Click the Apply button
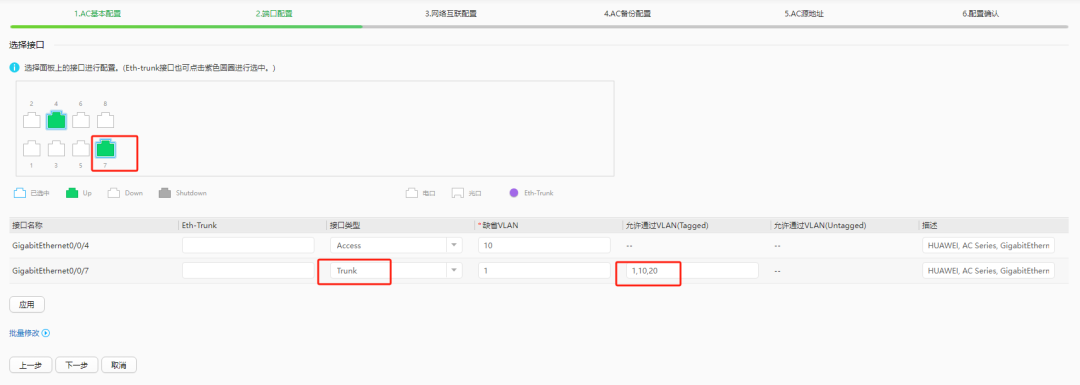Image resolution: width=1080 pixels, height=385 pixels. pos(27,304)
